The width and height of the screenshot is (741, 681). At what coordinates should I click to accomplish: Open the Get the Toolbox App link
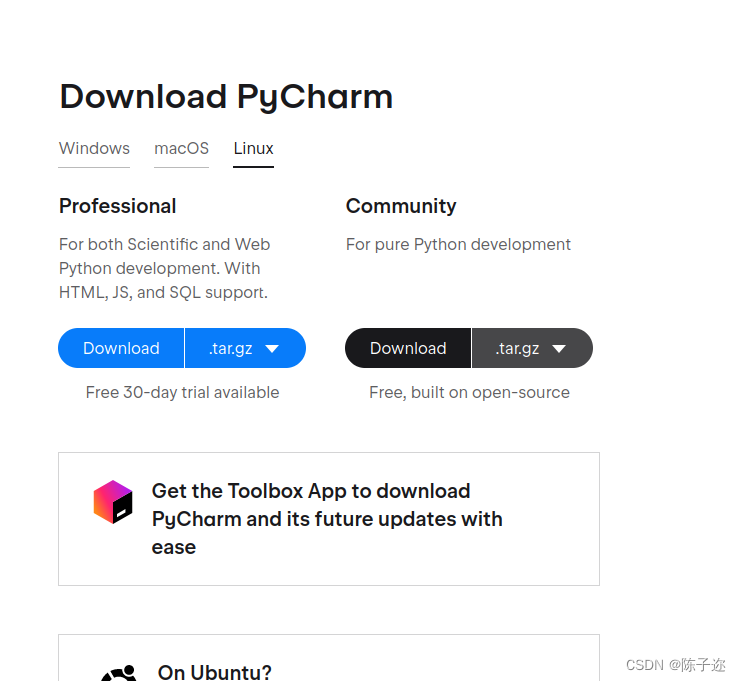pos(327,519)
